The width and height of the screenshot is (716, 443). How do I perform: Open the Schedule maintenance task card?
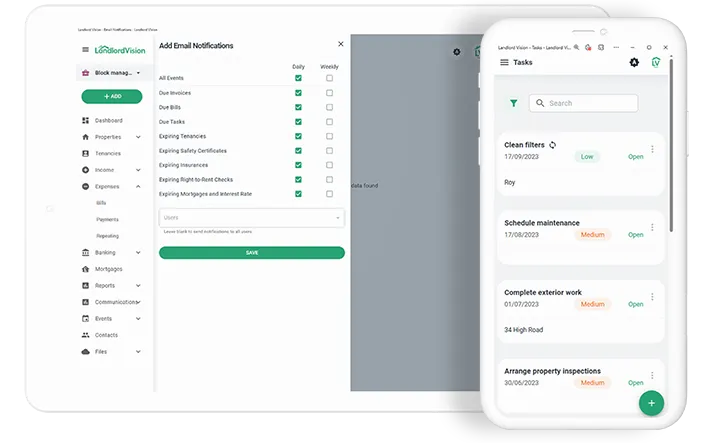click(580, 237)
